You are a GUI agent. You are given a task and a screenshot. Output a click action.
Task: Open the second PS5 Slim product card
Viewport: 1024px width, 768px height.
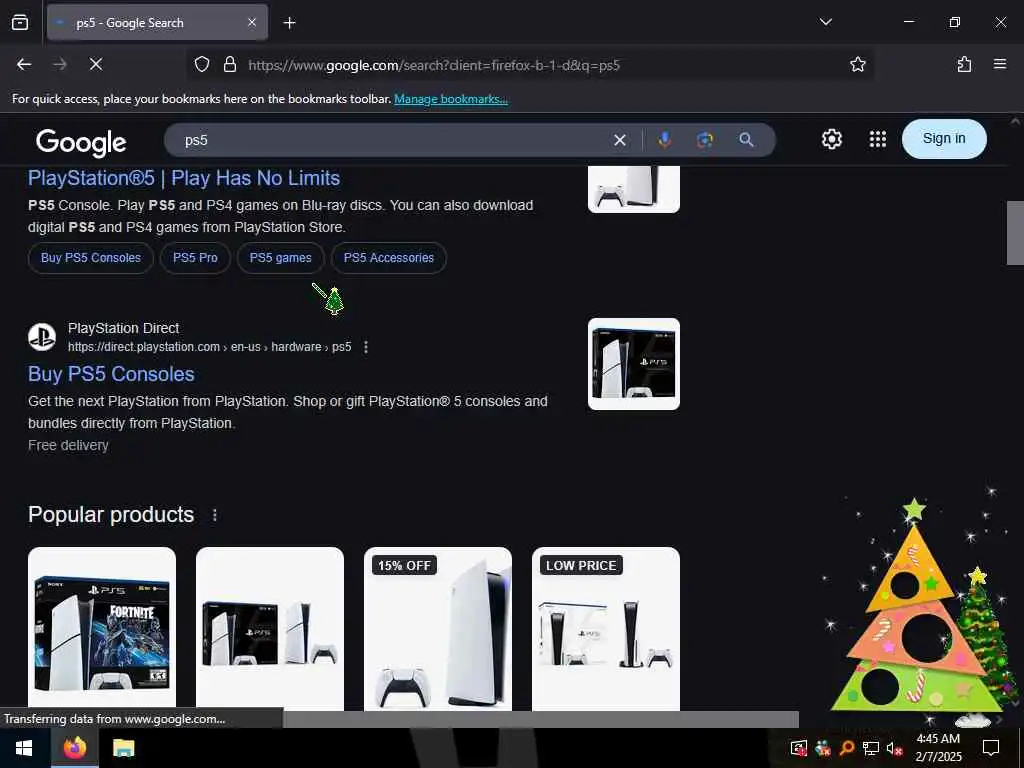coord(270,628)
